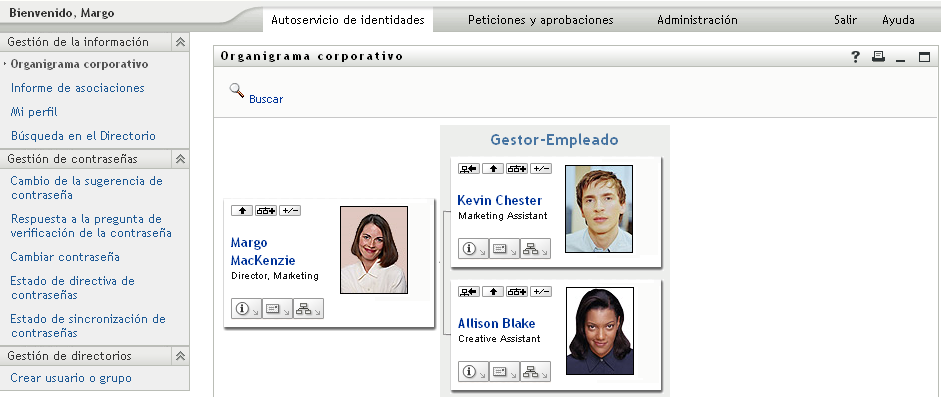Click Salir to log out
This screenshot has height=397, width=941.
pos(845,20)
